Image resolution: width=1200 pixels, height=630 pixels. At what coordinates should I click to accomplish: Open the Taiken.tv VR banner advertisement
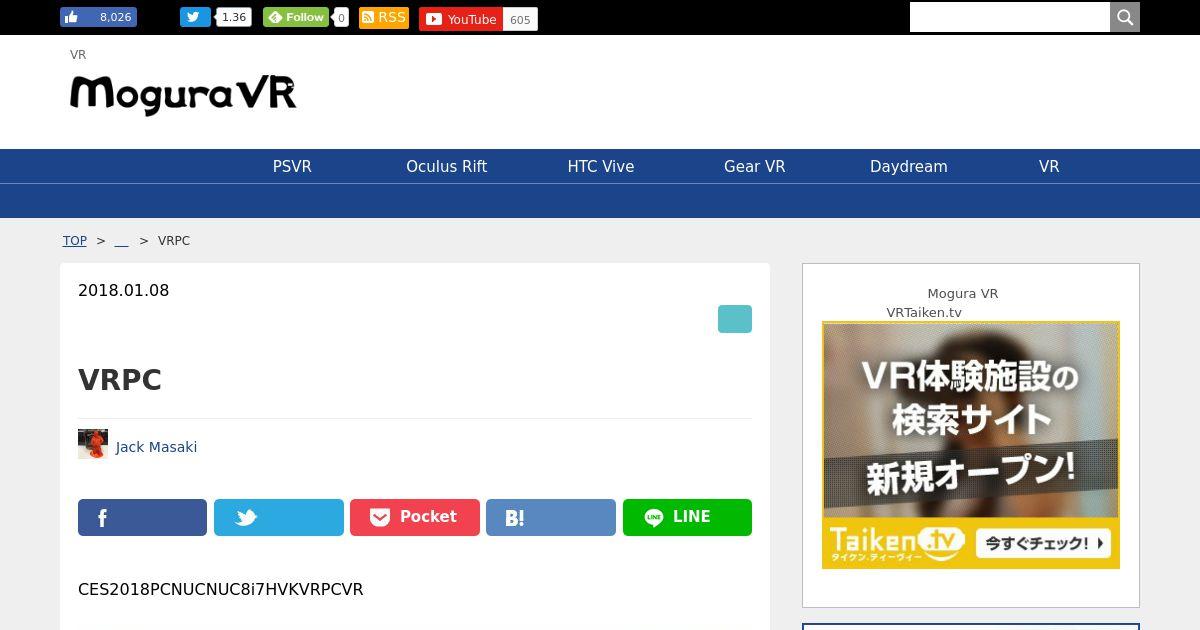tap(971, 445)
